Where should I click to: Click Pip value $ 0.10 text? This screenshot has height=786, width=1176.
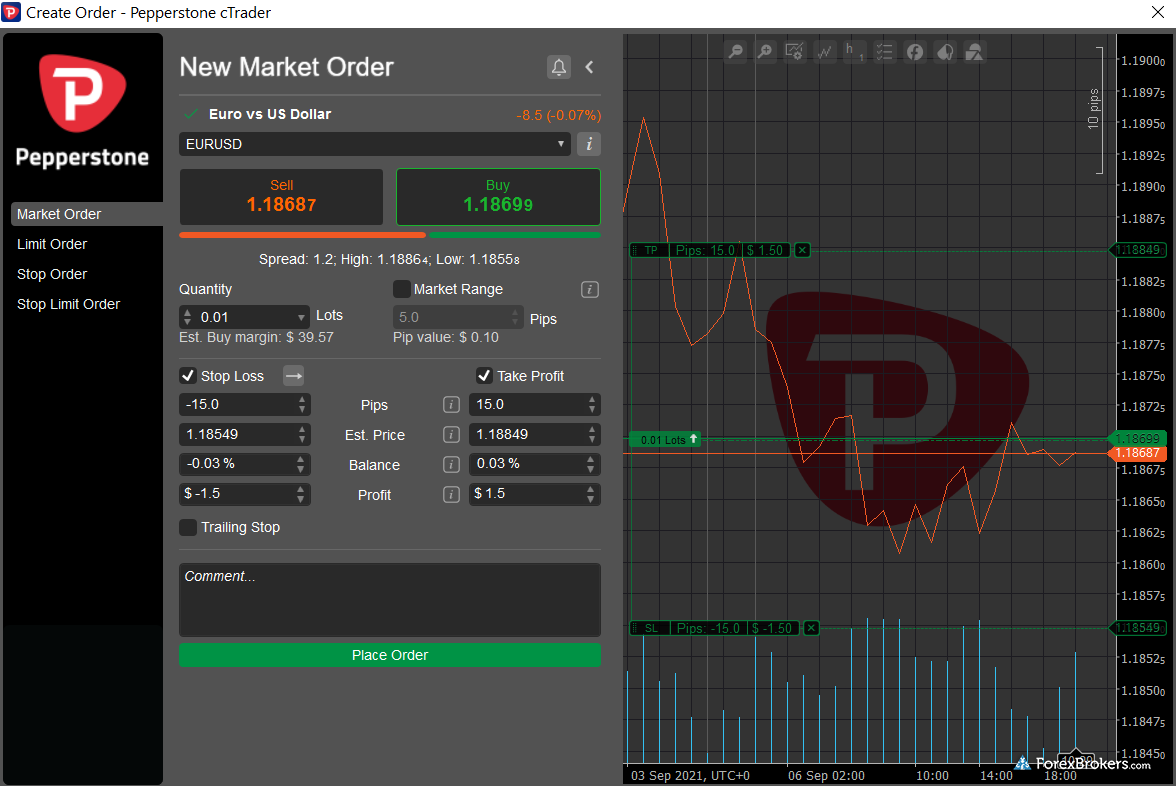point(446,338)
